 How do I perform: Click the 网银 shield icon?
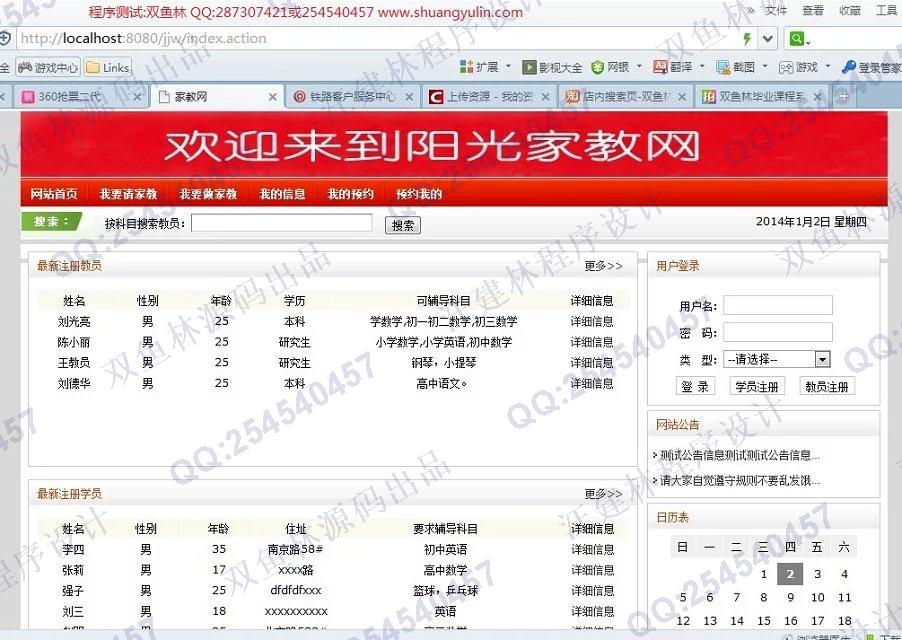coord(598,67)
